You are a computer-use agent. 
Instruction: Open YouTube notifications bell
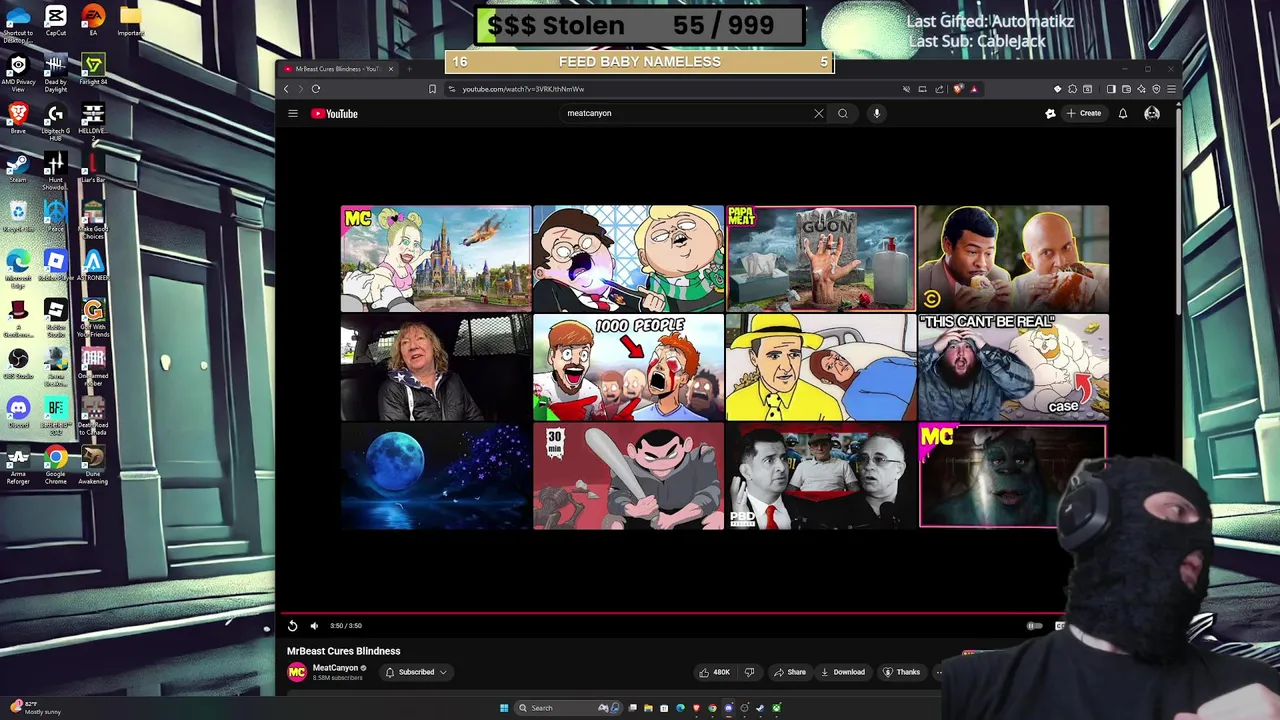pos(1123,113)
